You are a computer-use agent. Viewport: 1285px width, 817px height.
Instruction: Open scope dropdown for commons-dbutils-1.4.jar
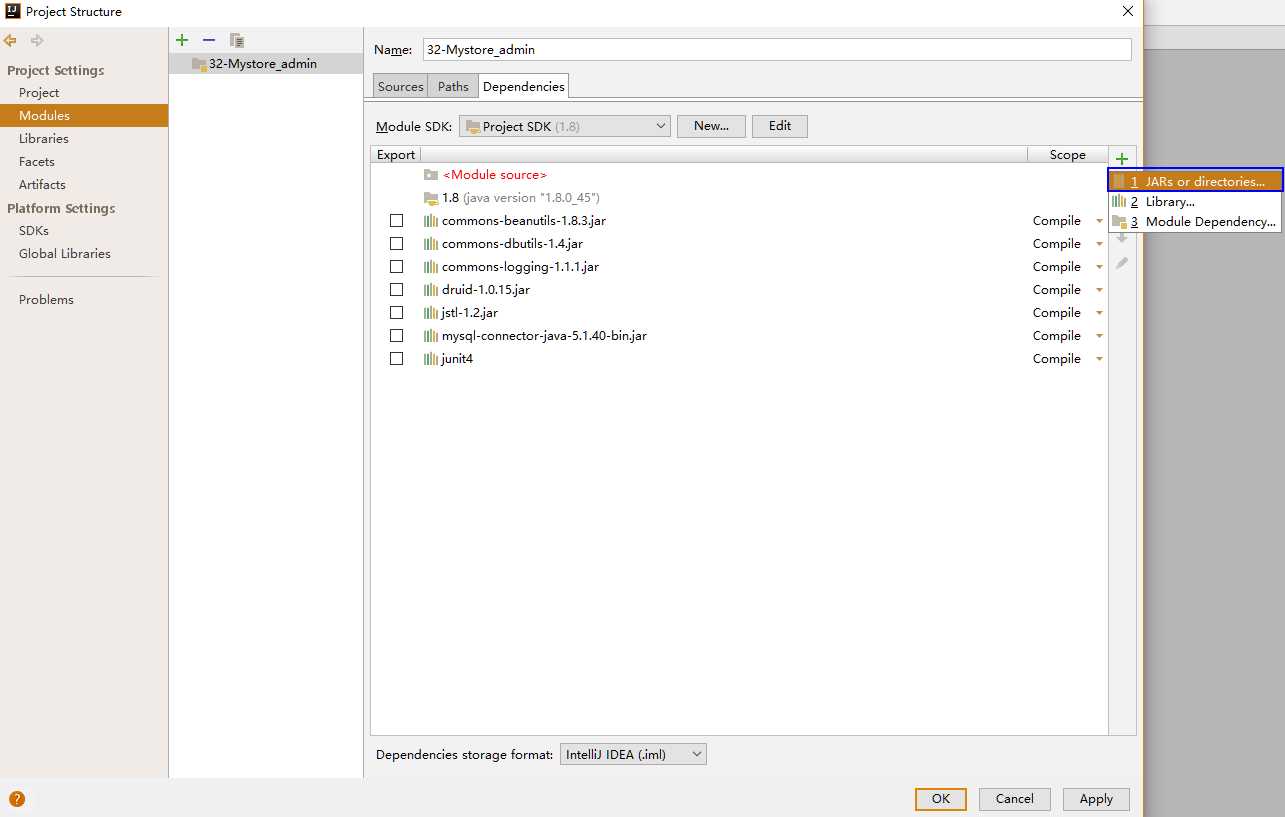(1099, 244)
